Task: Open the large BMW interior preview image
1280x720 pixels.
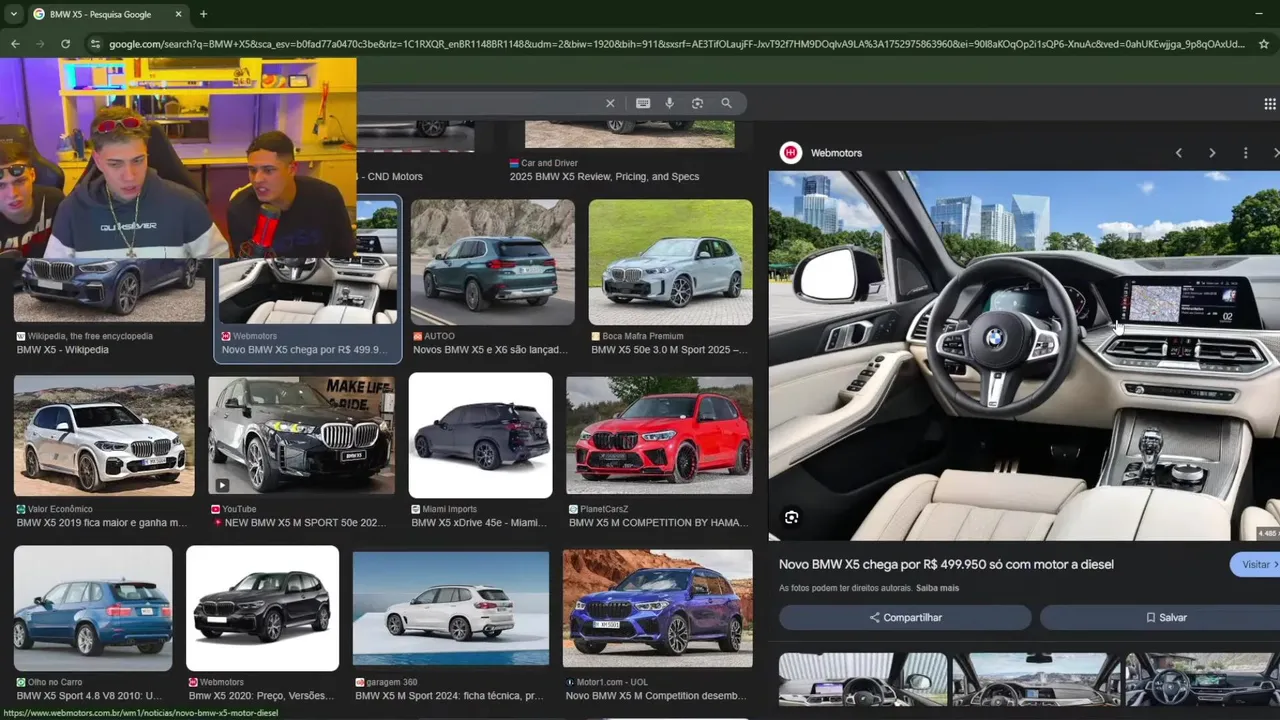Action: coord(1024,356)
